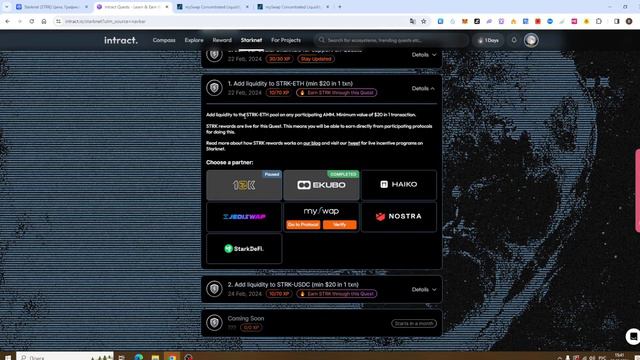640x360 pixels.
Task: Click Earn STRK badge on STRK-ETH quest
Action: click(337, 93)
